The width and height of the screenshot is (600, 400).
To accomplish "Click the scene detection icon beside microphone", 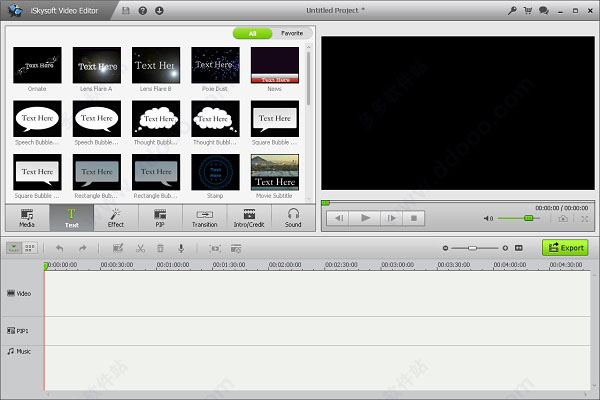I will pyautogui.click(x=215, y=248).
